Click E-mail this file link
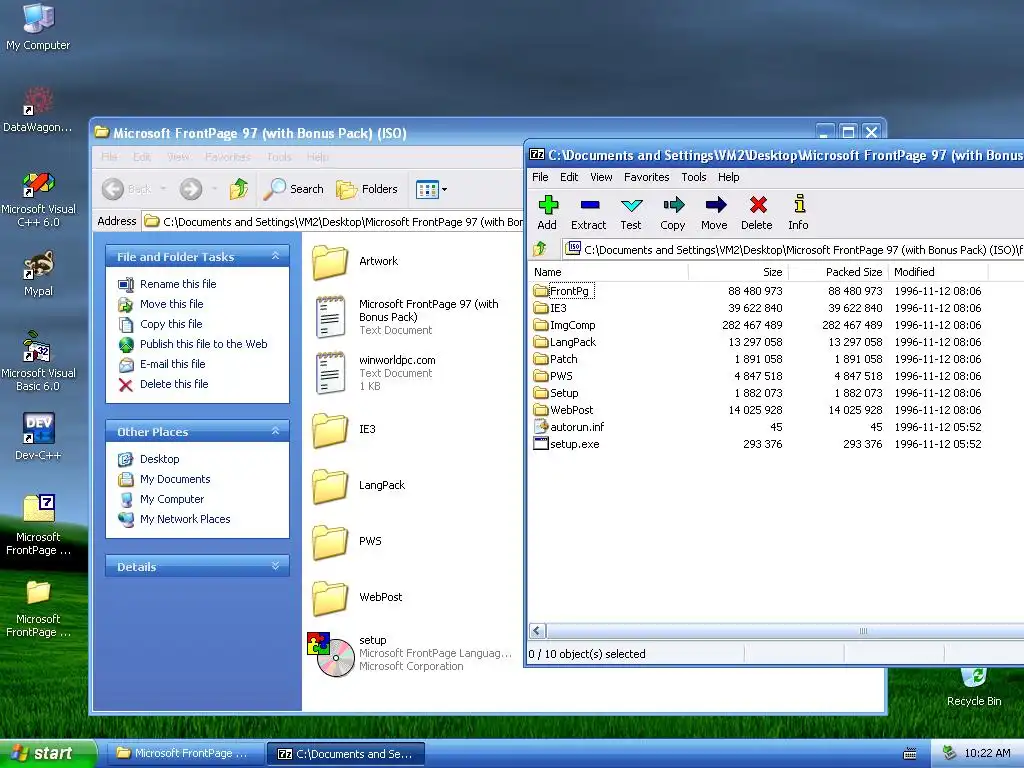 click(172, 364)
